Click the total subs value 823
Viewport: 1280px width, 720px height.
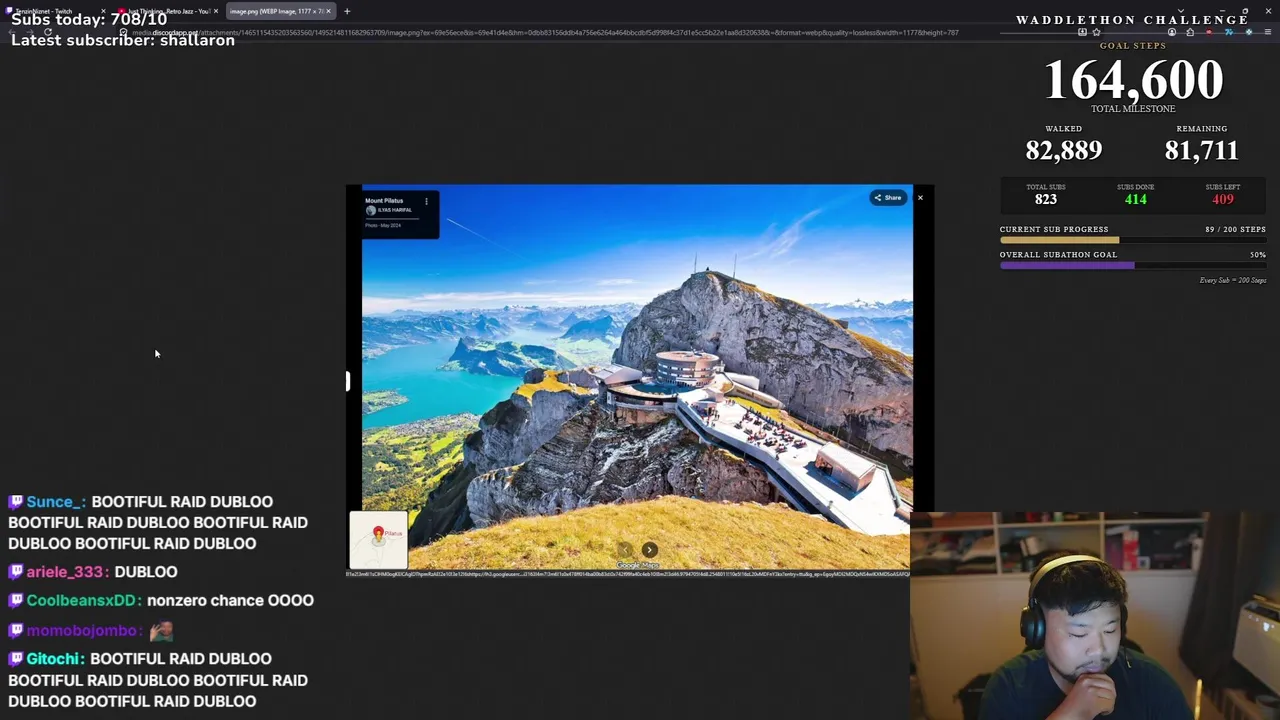pyautogui.click(x=1045, y=199)
